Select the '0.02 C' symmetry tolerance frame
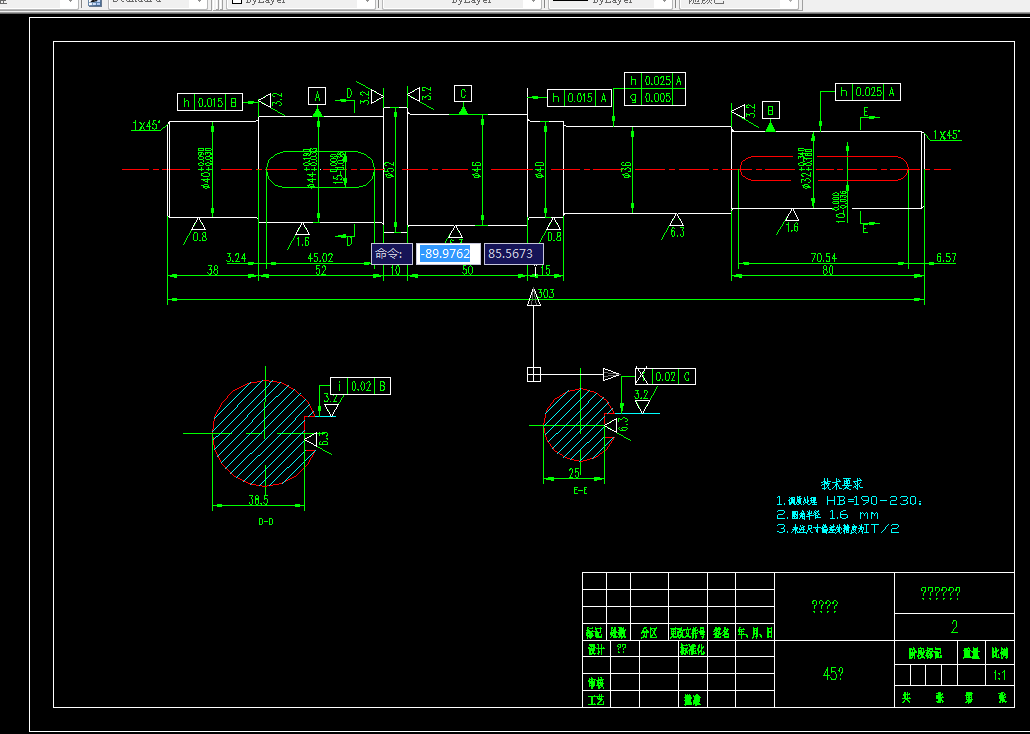Viewport: 1030px width, 734px height. click(665, 377)
